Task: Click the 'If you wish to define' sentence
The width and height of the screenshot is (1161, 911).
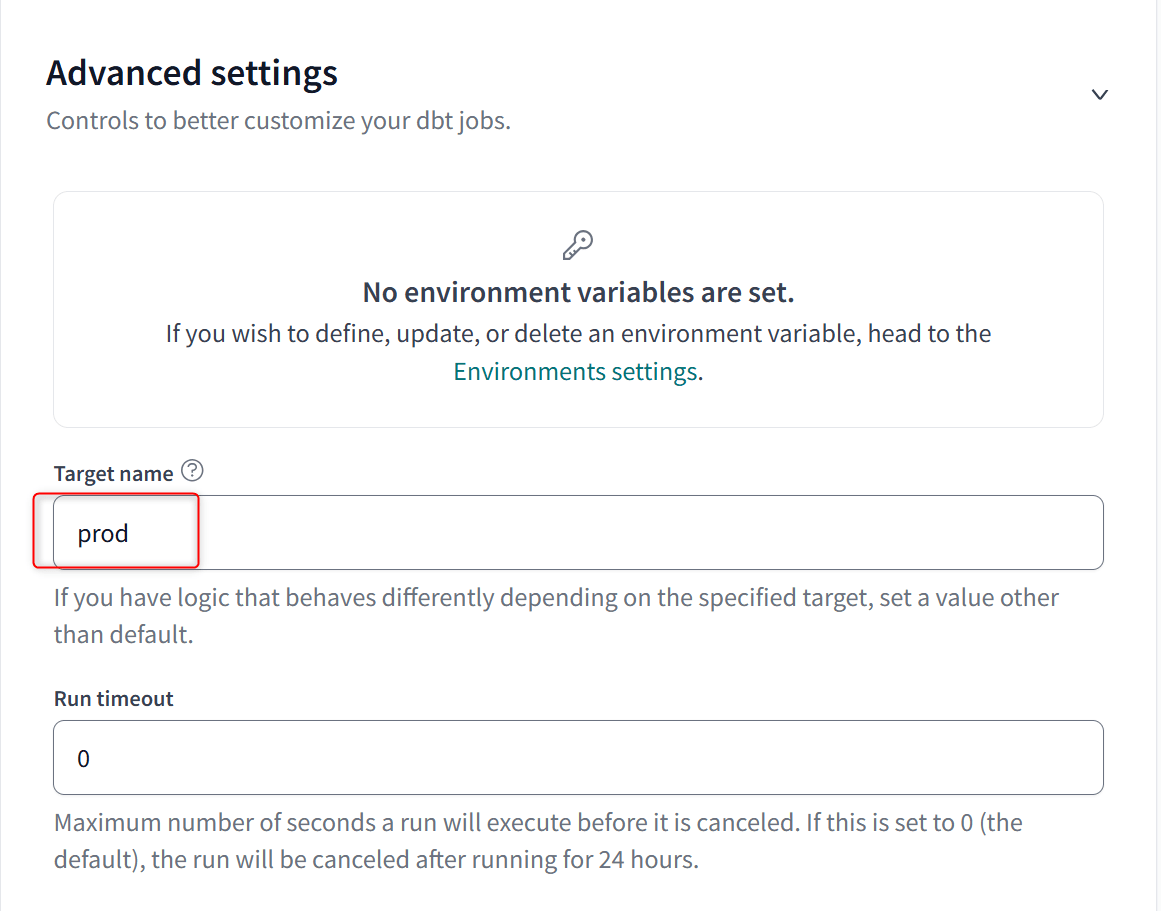Action: point(578,334)
